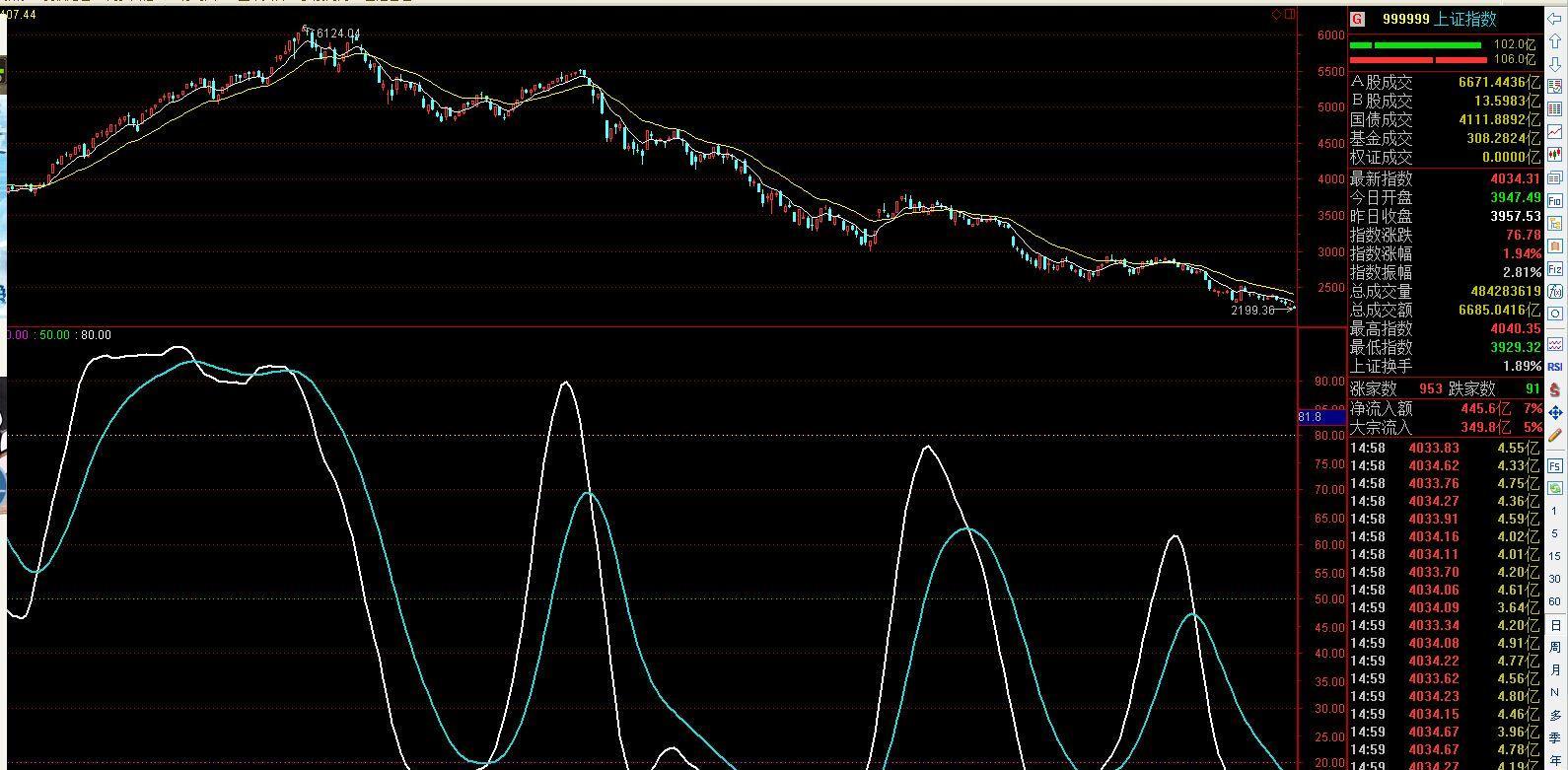Click the 基金成交 value 308.2824亿
This screenshot has height=770, width=1568.
pos(1503,139)
